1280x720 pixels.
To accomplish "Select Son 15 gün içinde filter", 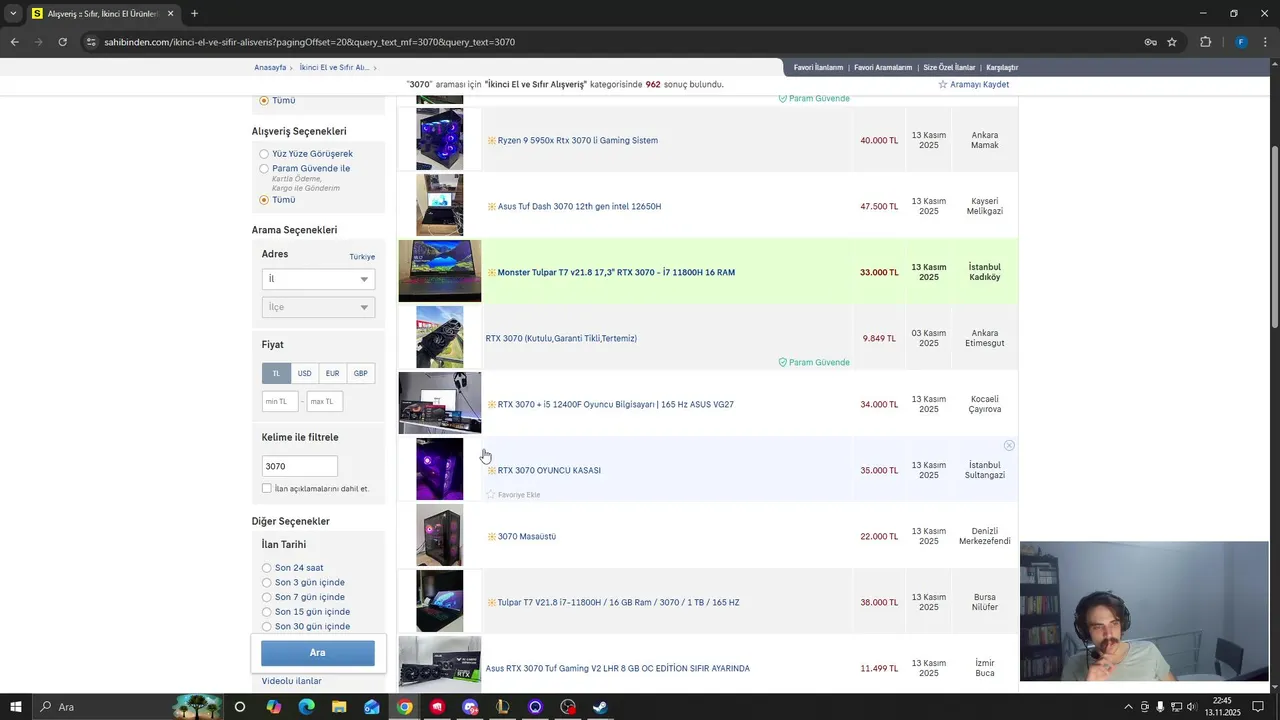I will pos(267,612).
